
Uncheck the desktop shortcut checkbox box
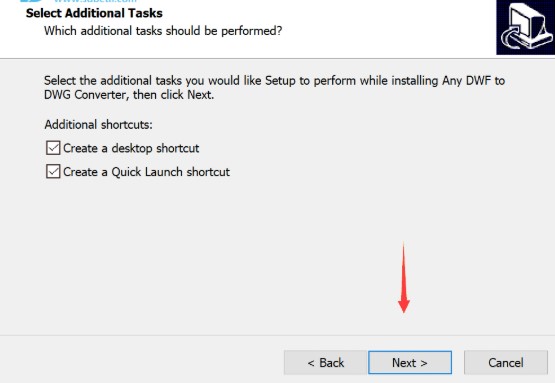53,148
